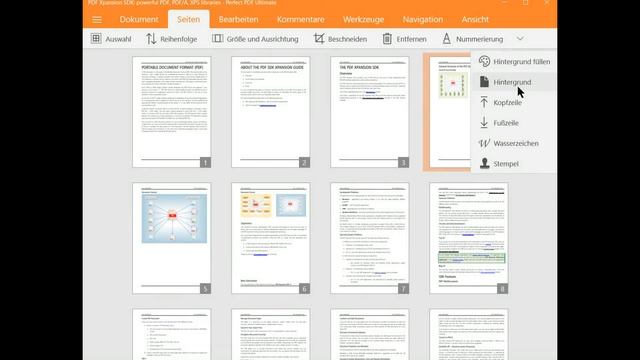This screenshot has height=360, width=640.
Task: Open the Bearbeiten tab
Action: point(238,20)
